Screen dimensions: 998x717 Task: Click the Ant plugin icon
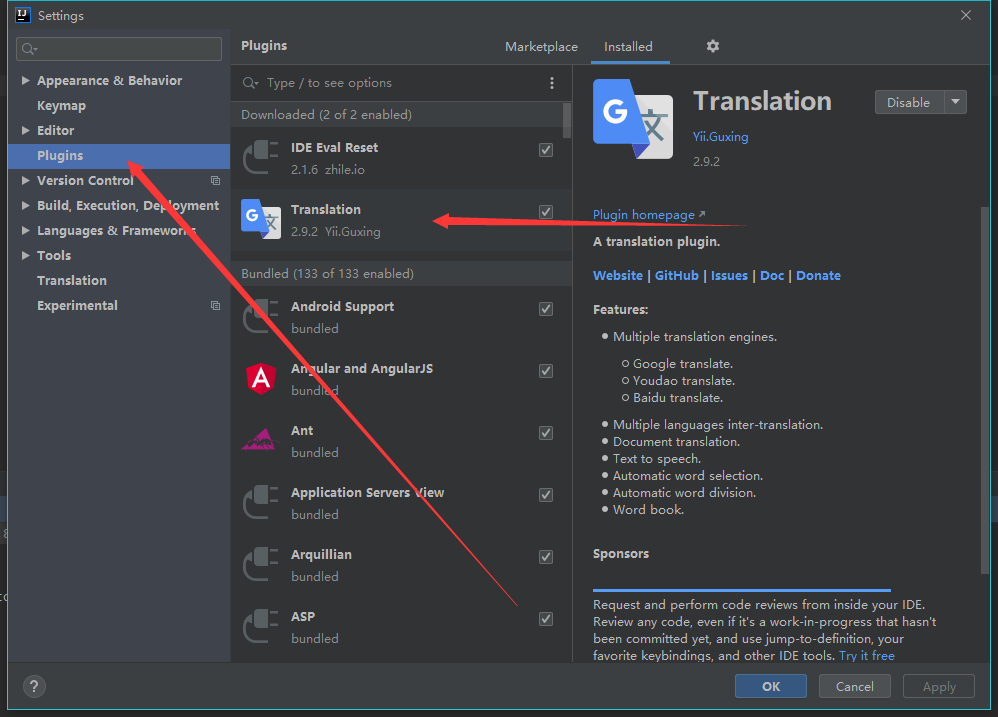coord(261,440)
